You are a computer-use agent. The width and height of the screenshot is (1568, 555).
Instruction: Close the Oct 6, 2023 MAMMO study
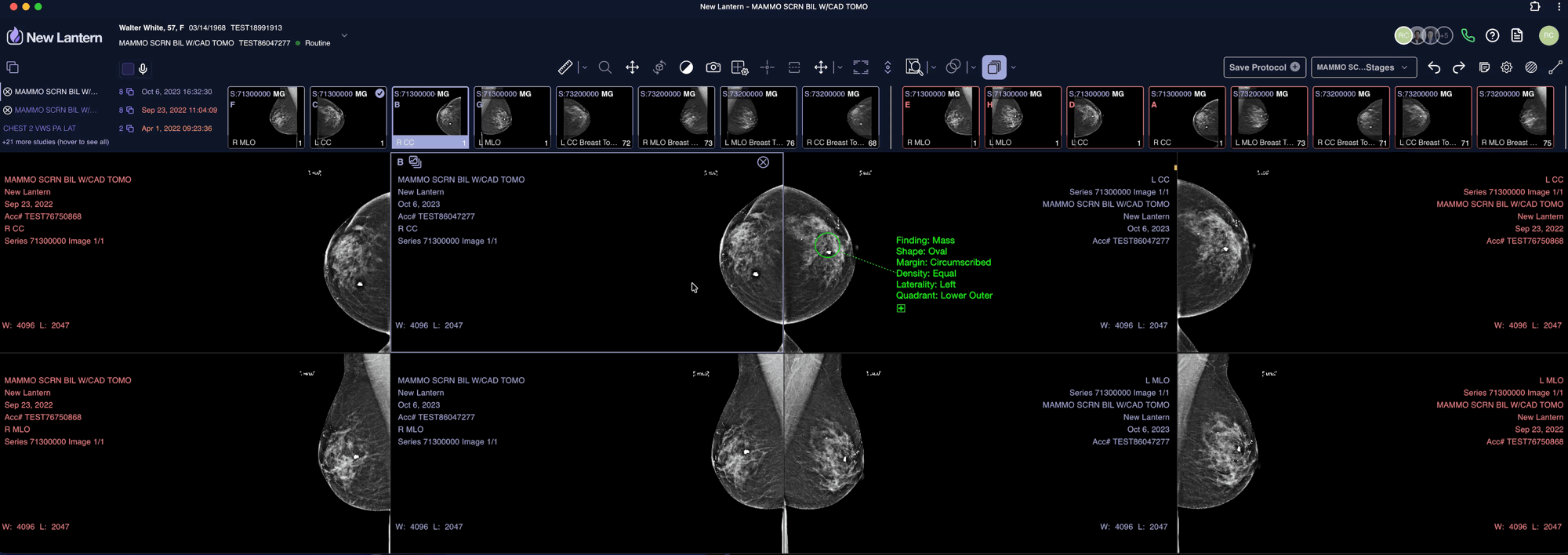coord(8,92)
